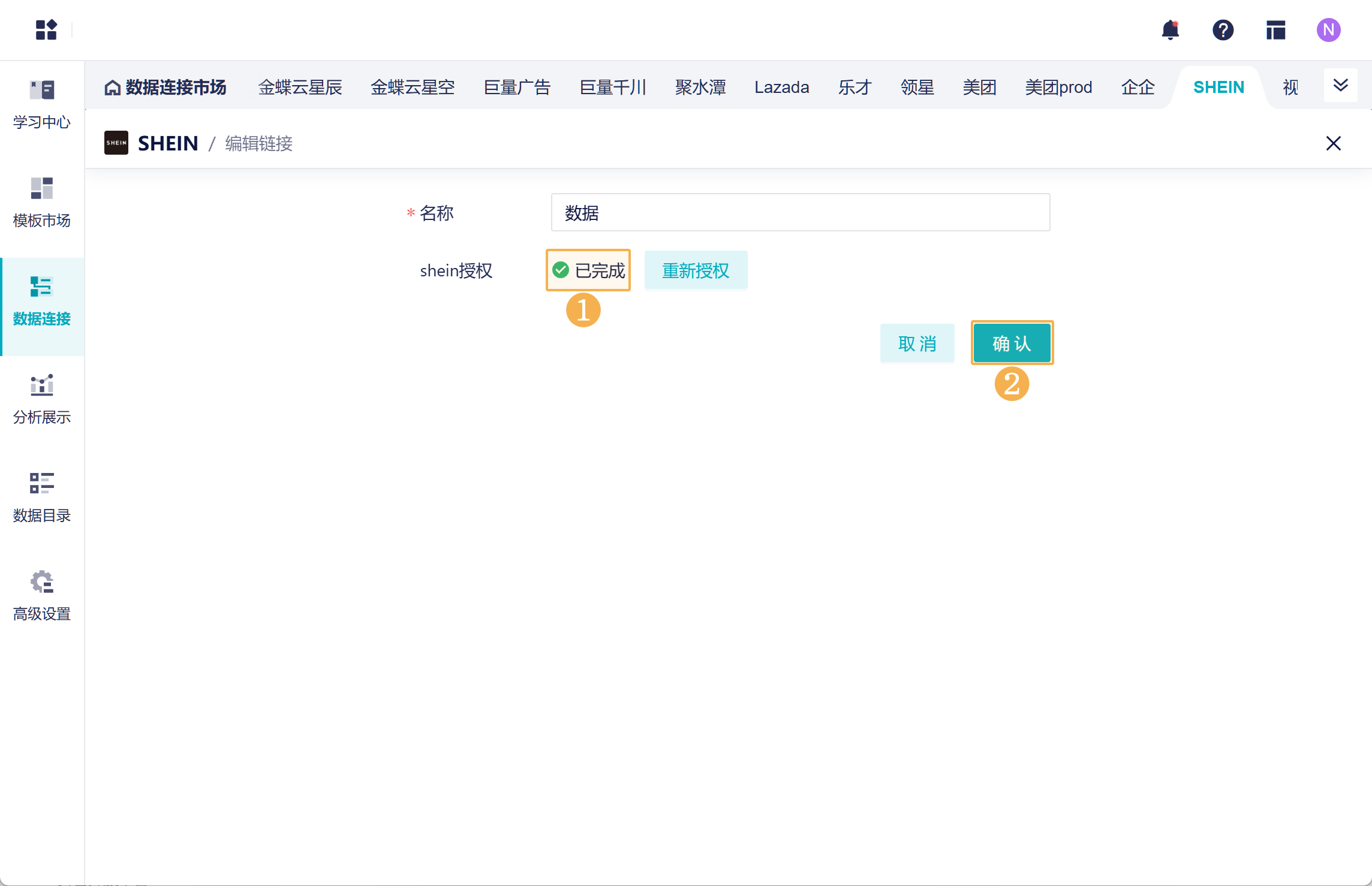
Task: Close the SHEIN edit link panel
Action: click(x=1333, y=143)
